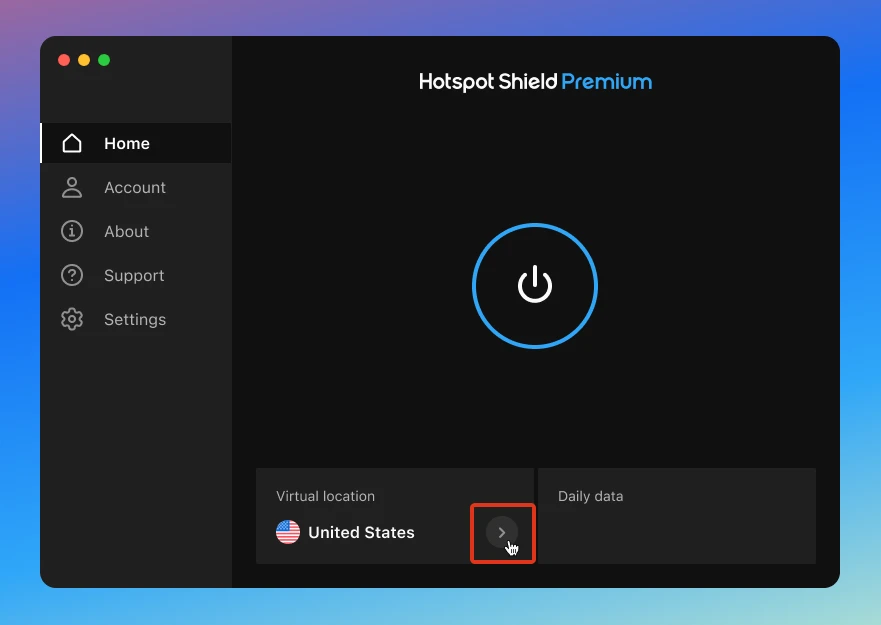This screenshot has width=881, height=625.
Task: Open the Support section label
Action: 134,276
